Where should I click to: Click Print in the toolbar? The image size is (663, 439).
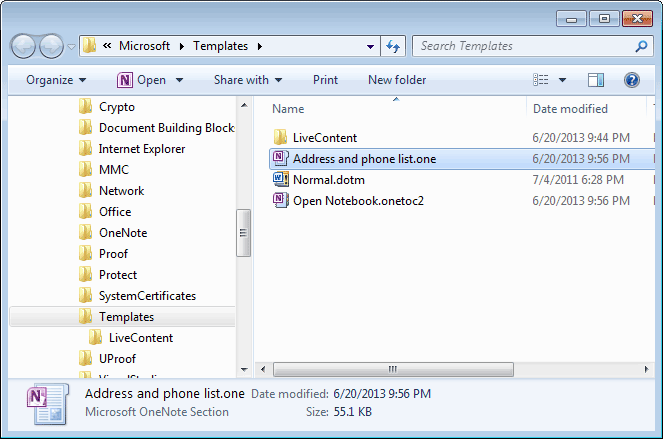pos(325,80)
